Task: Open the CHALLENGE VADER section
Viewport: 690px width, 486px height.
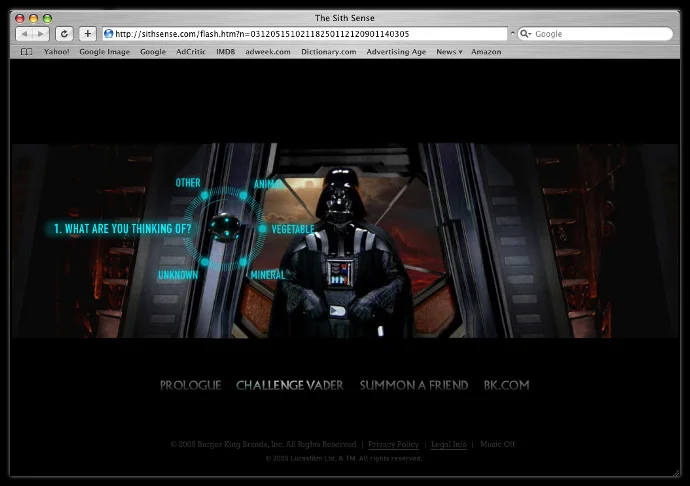Action: click(x=290, y=386)
